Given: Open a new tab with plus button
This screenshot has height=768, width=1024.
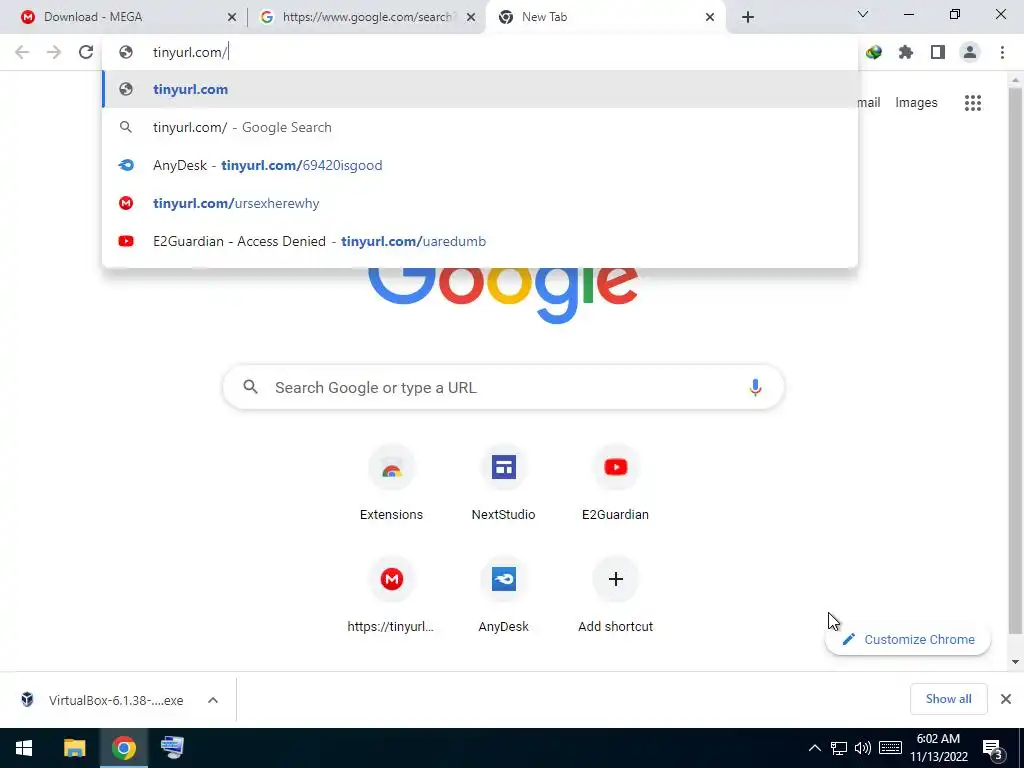Looking at the screenshot, I should tap(748, 17).
